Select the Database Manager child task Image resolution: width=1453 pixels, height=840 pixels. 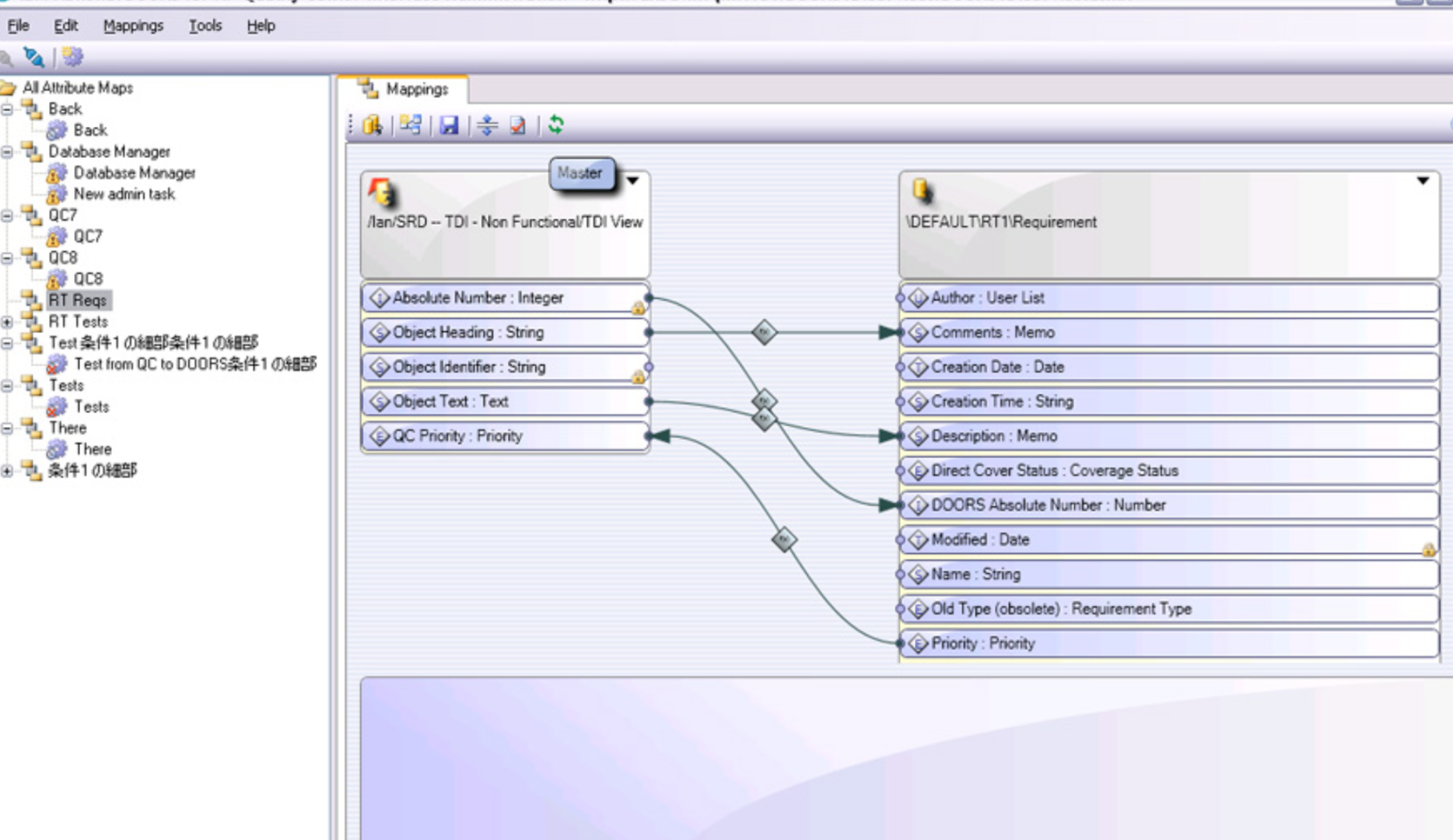pyautogui.click(x=135, y=173)
